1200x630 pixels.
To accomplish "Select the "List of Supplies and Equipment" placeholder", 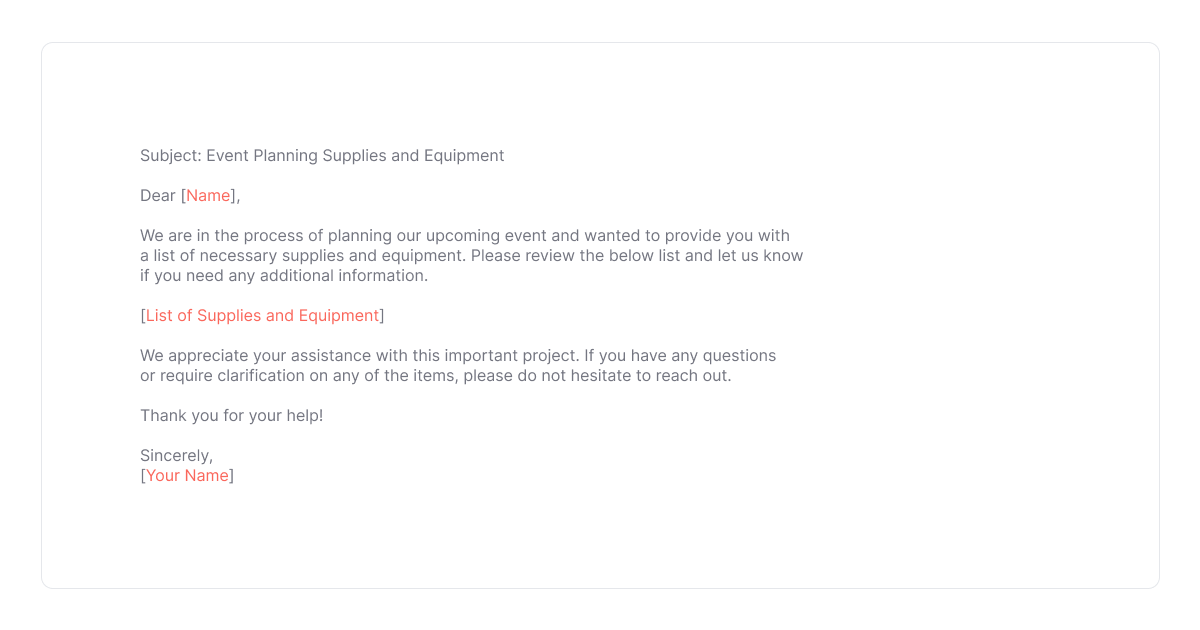I will coord(262,316).
